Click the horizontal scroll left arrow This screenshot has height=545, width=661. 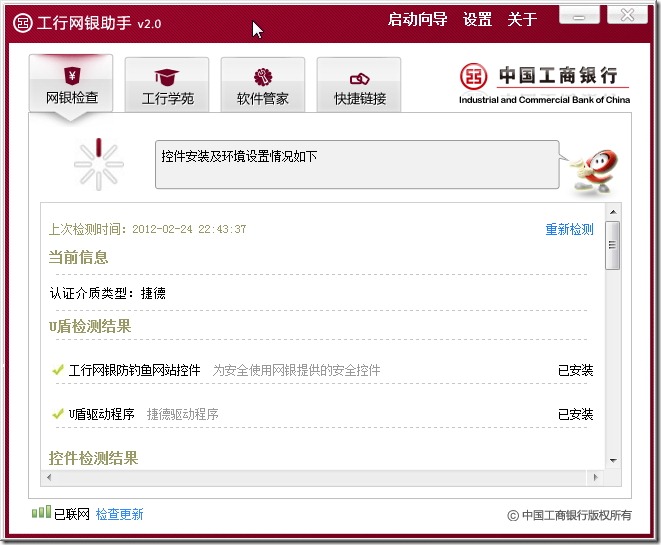[49, 478]
